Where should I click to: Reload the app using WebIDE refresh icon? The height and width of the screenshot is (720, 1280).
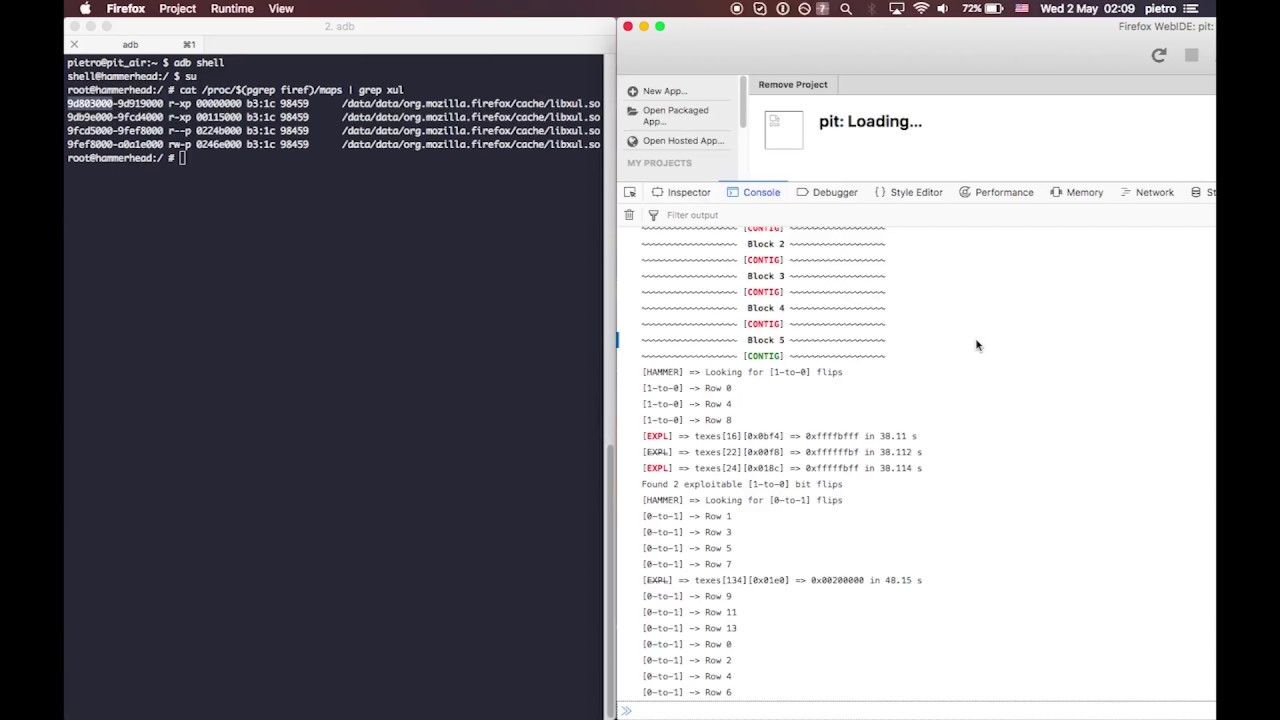pos(1158,56)
